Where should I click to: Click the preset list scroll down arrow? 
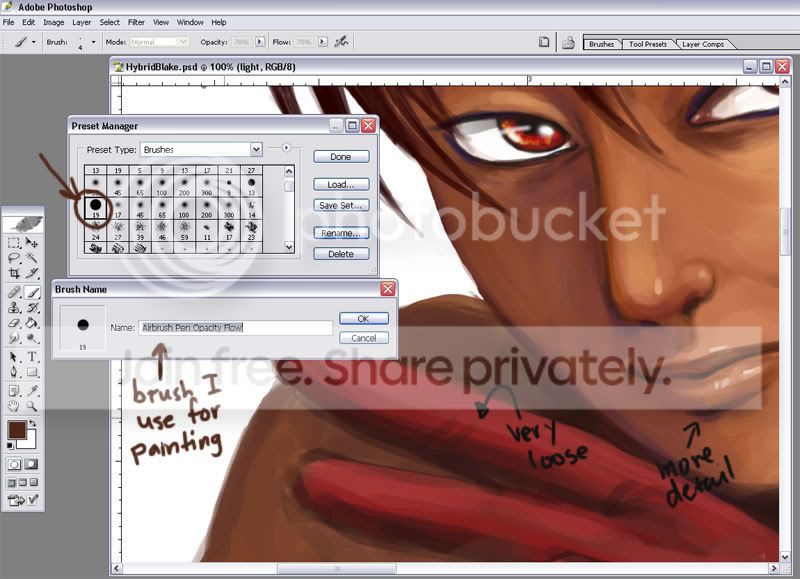coord(289,247)
